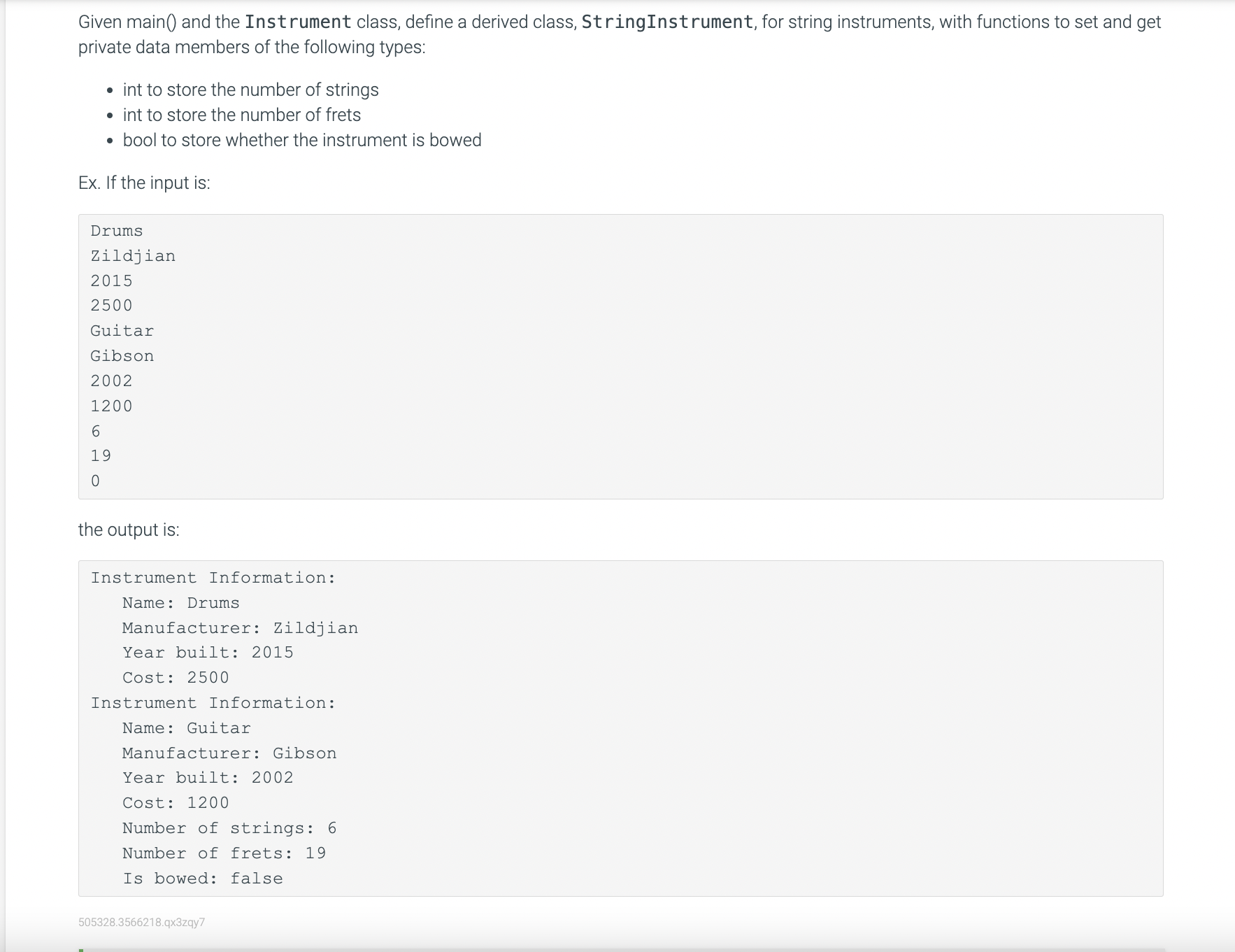Screen dimensions: 1235x952
Task: Select the bullet about number of strings
Action: pyautogui.click(x=250, y=90)
